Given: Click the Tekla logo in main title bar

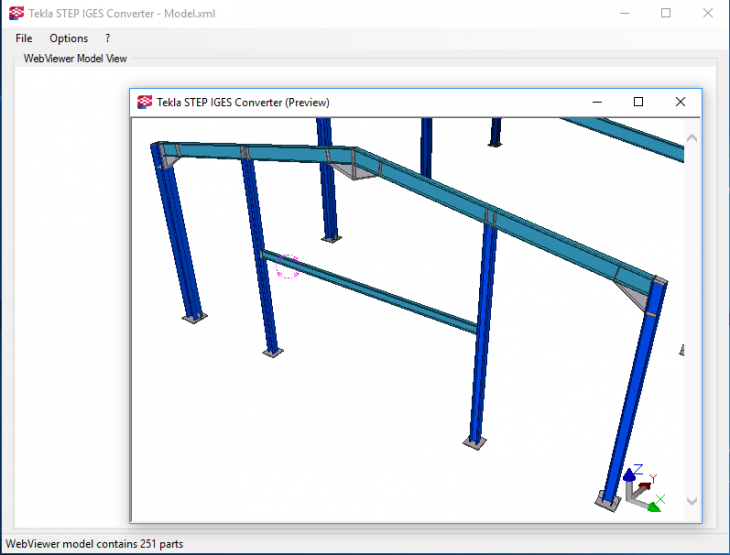Looking at the screenshot, I should (x=15, y=13).
